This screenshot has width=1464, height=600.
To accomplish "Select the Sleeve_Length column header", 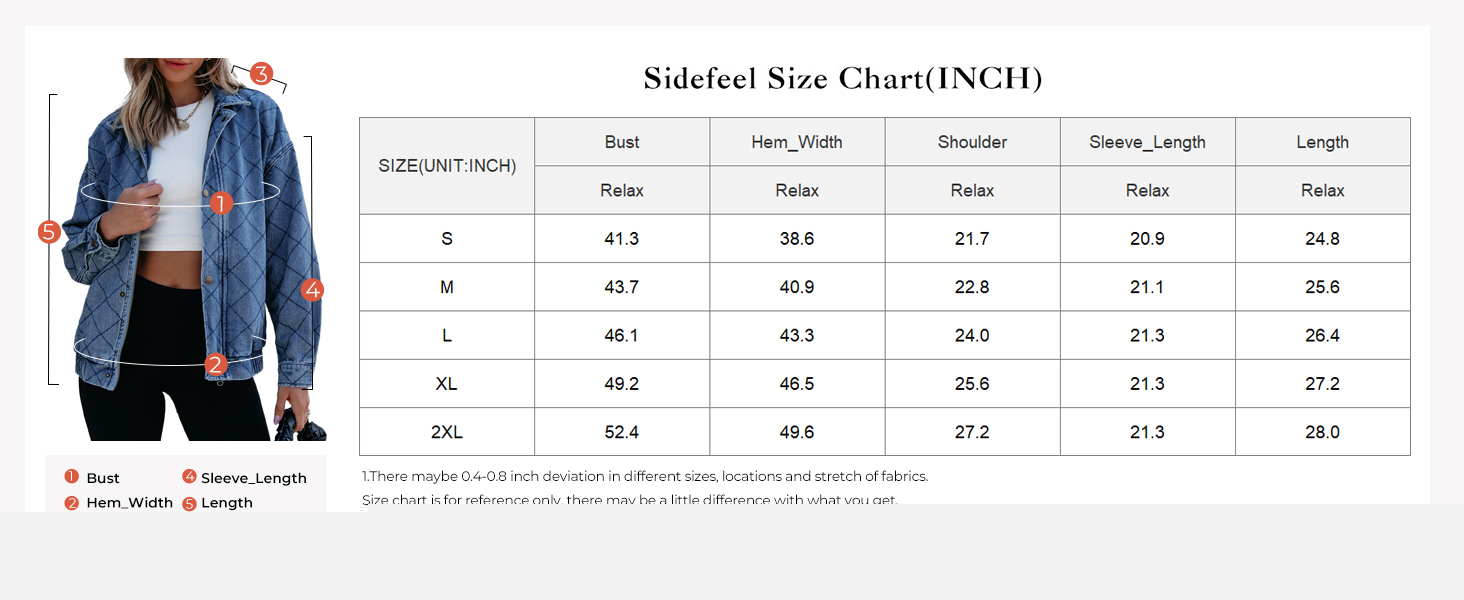I will coord(1147,142).
